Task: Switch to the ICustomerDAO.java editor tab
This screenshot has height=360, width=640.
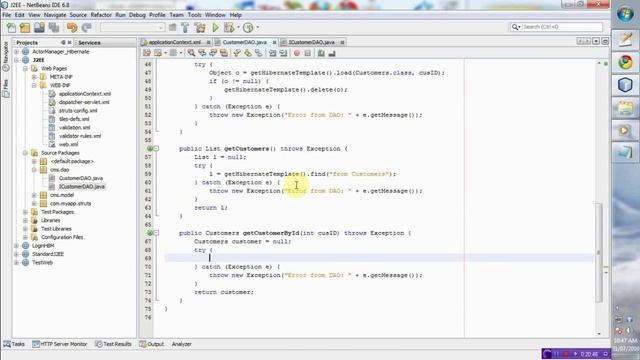Action: (312, 42)
